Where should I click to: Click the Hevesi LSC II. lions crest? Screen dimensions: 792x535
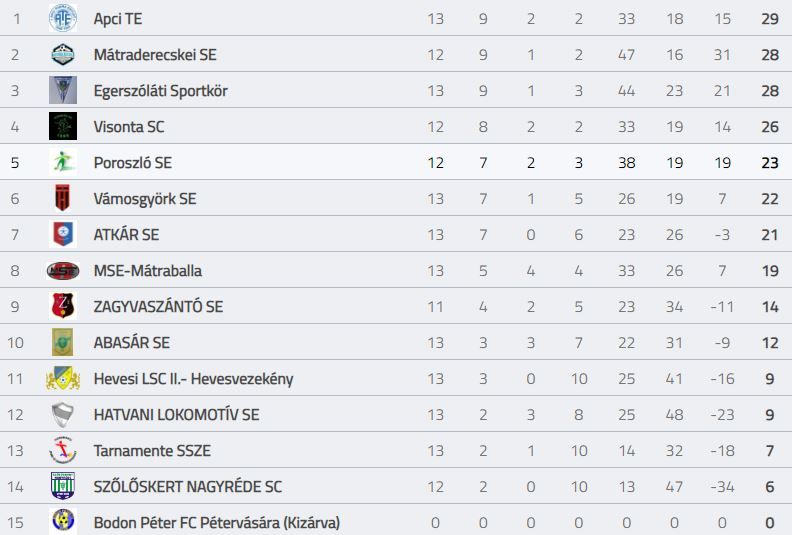point(63,378)
